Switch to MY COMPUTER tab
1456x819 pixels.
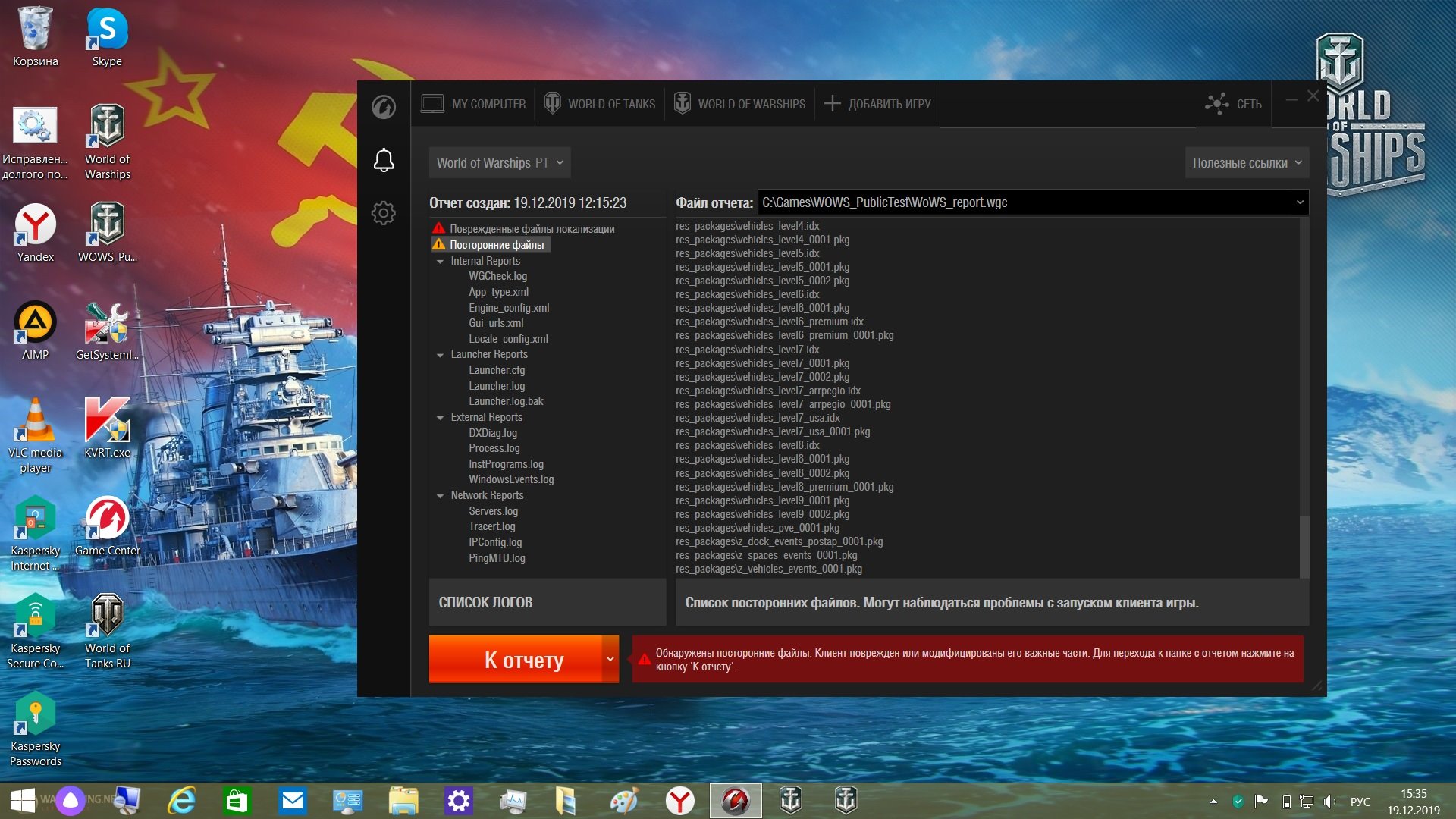[x=473, y=104]
